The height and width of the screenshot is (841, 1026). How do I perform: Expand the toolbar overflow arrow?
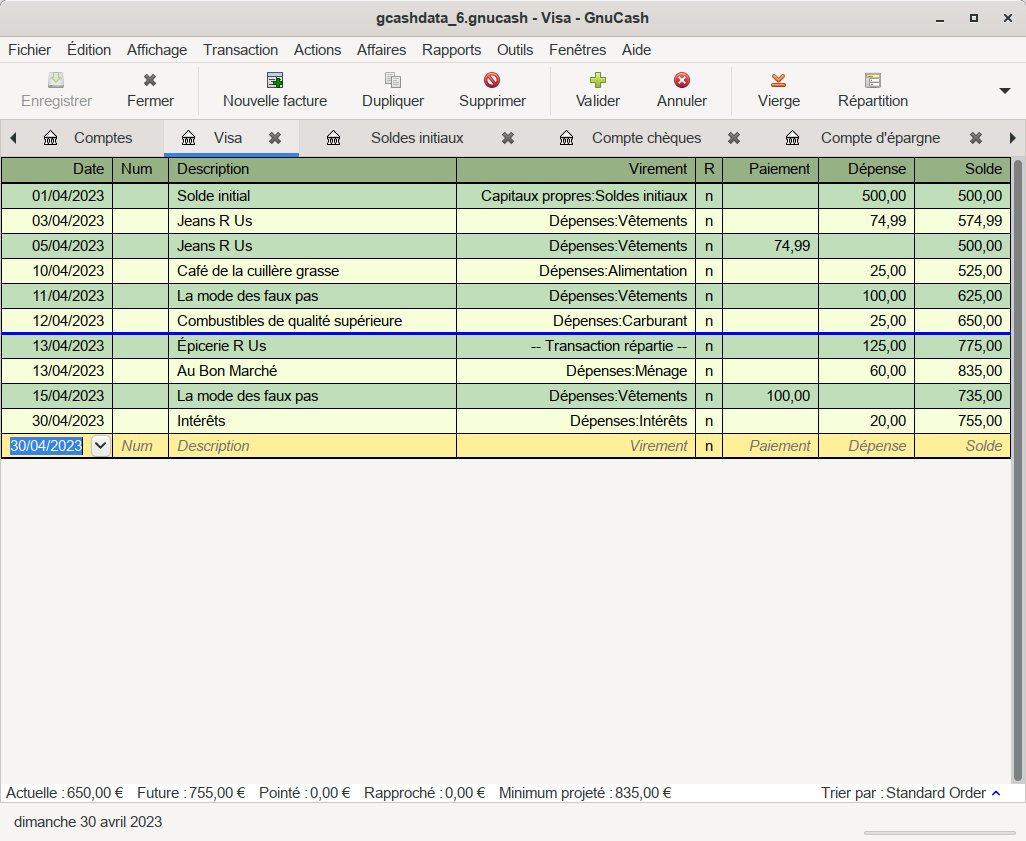(x=1005, y=91)
